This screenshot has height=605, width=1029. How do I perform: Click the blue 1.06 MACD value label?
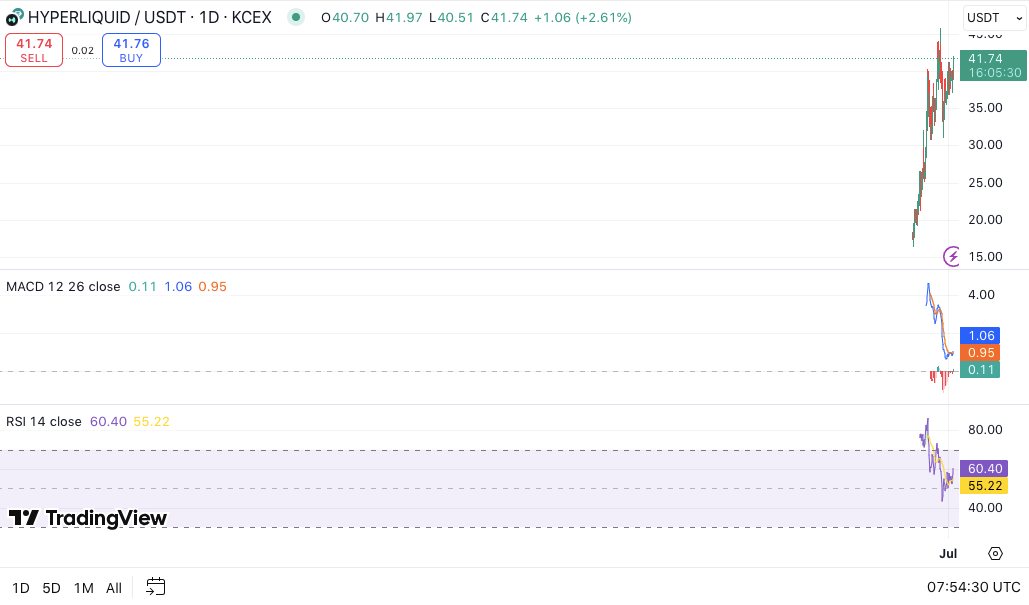point(980,335)
